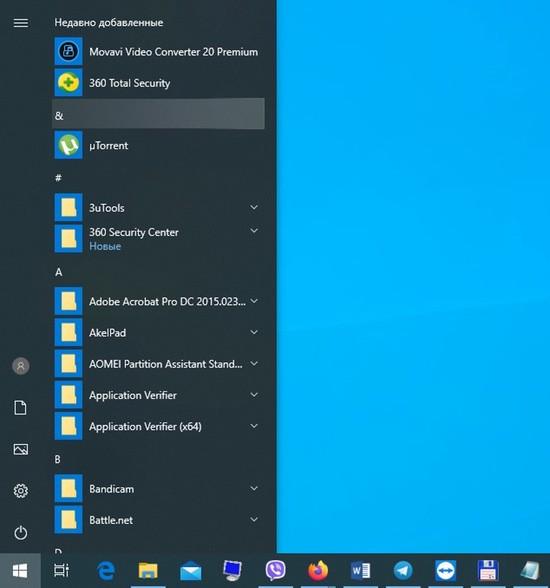Expand the Application Verifier chevron
550x588 pixels.
pyautogui.click(x=254, y=394)
